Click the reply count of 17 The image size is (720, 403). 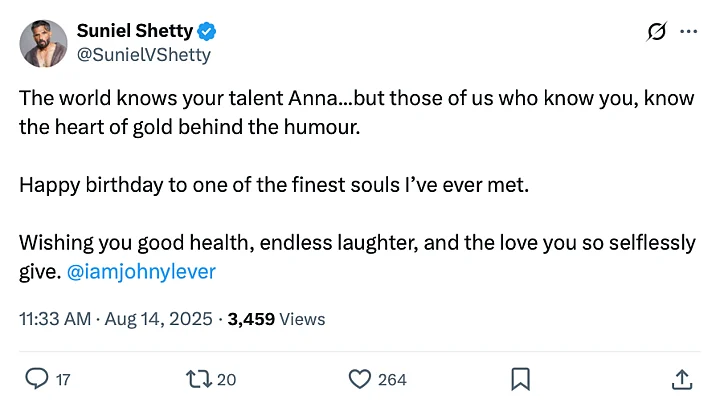click(63, 380)
